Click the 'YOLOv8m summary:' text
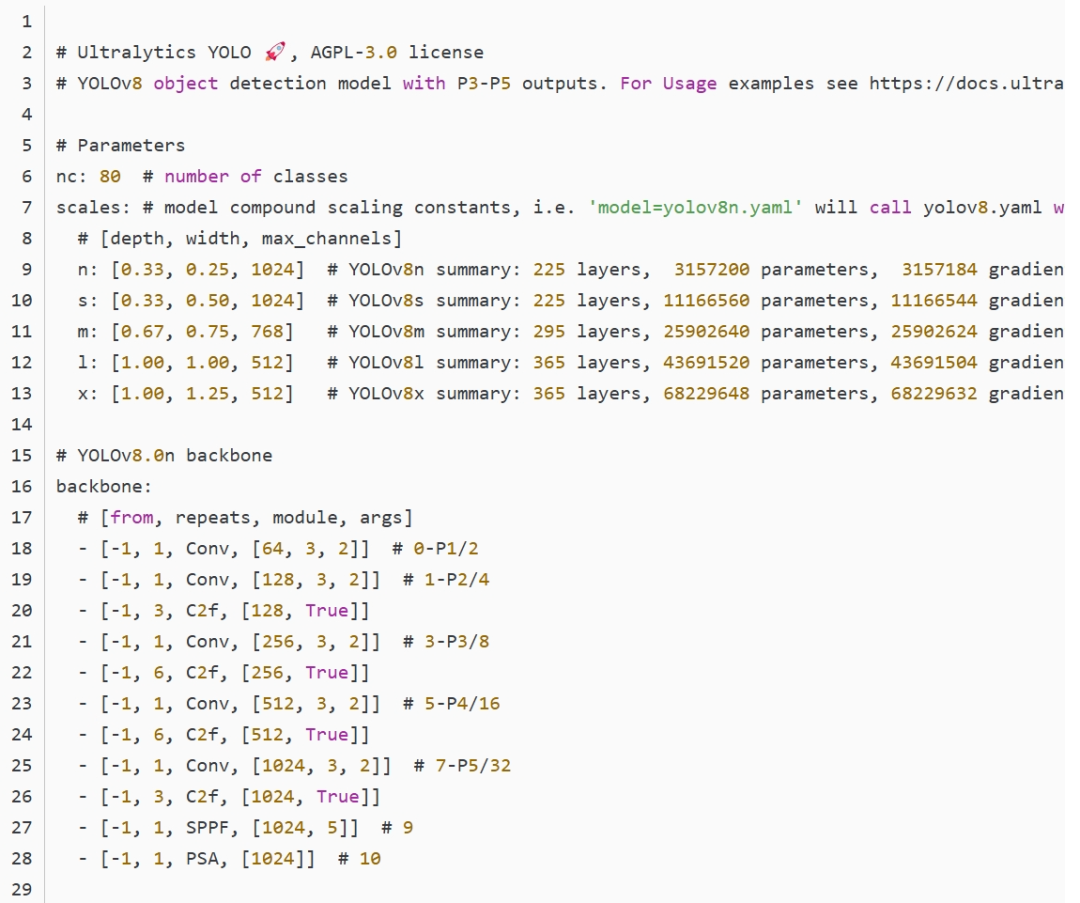The height and width of the screenshot is (903, 1080). 435,331
